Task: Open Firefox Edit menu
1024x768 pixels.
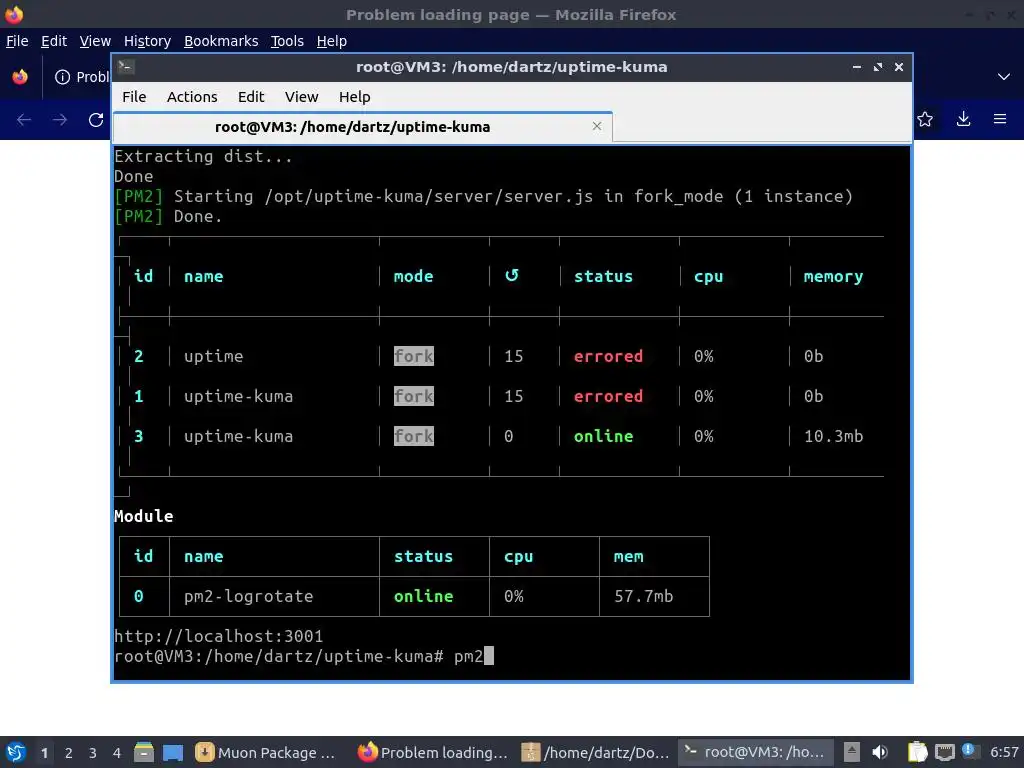Action: [54, 41]
